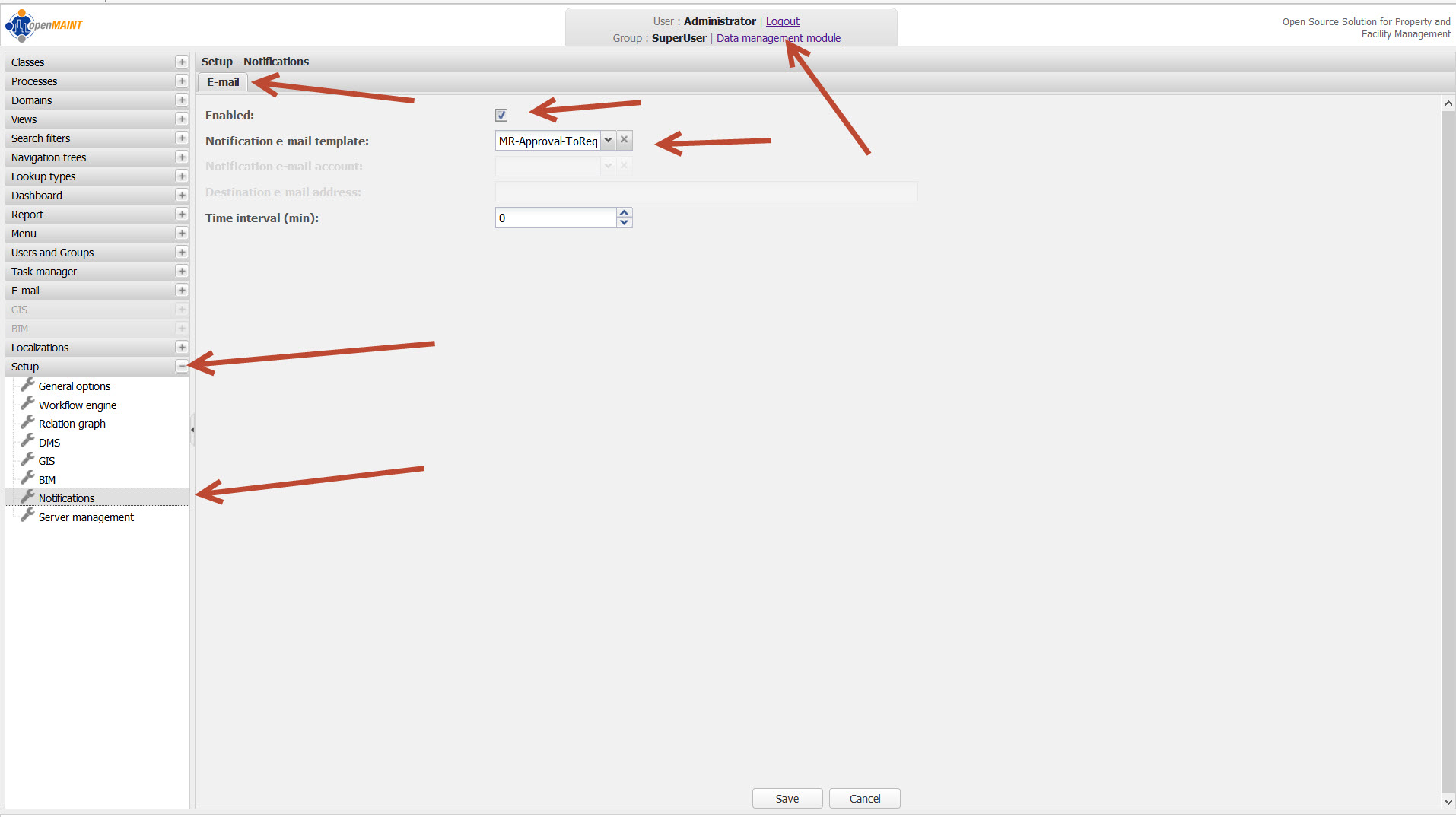Increase the Time interval value
Image resolution: width=1456 pixels, height=817 pixels.
coord(625,213)
